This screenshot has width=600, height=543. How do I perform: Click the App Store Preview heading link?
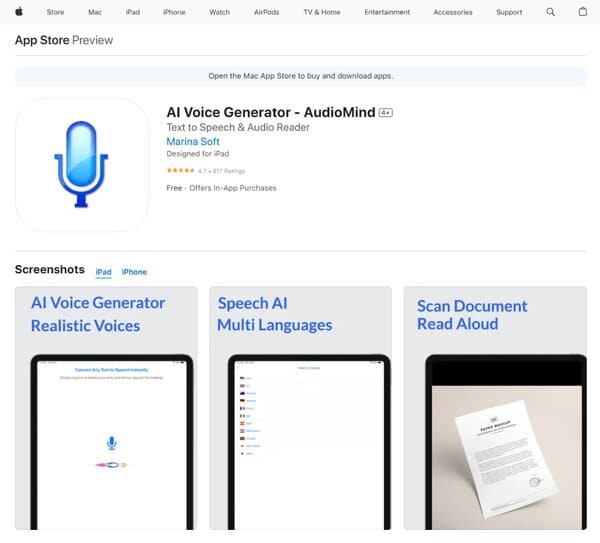pos(64,40)
